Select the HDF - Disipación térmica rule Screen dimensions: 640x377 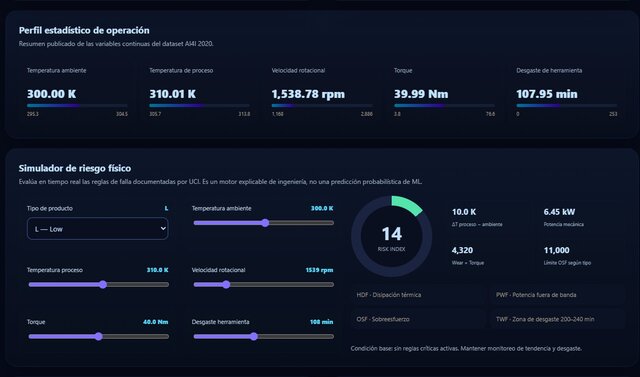[x=418, y=295]
